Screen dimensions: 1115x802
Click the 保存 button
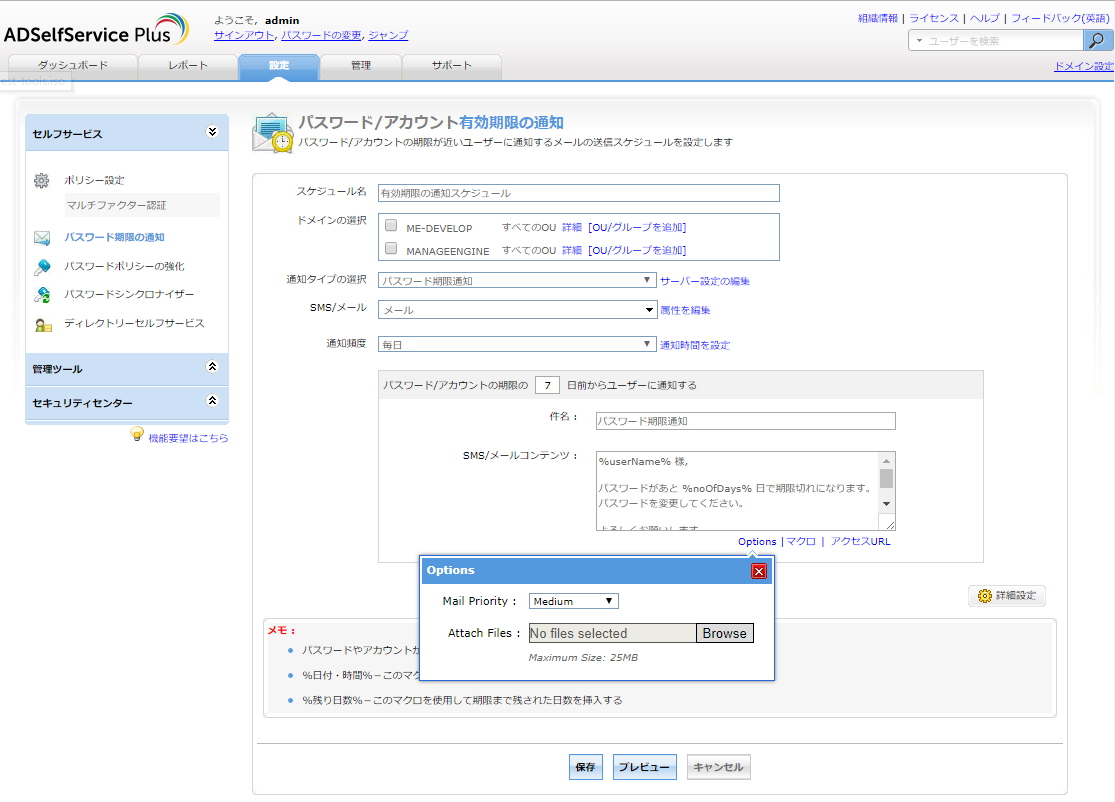pos(586,767)
